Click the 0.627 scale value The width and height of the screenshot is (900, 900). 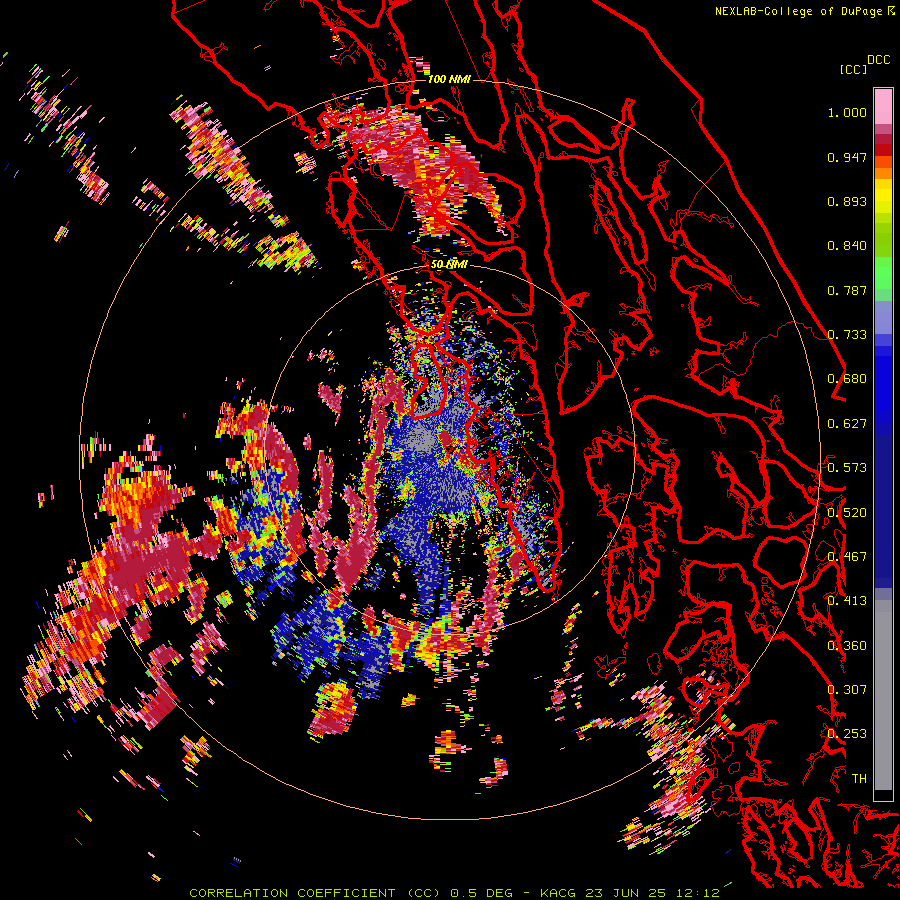pyautogui.click(x=847, y=424)
